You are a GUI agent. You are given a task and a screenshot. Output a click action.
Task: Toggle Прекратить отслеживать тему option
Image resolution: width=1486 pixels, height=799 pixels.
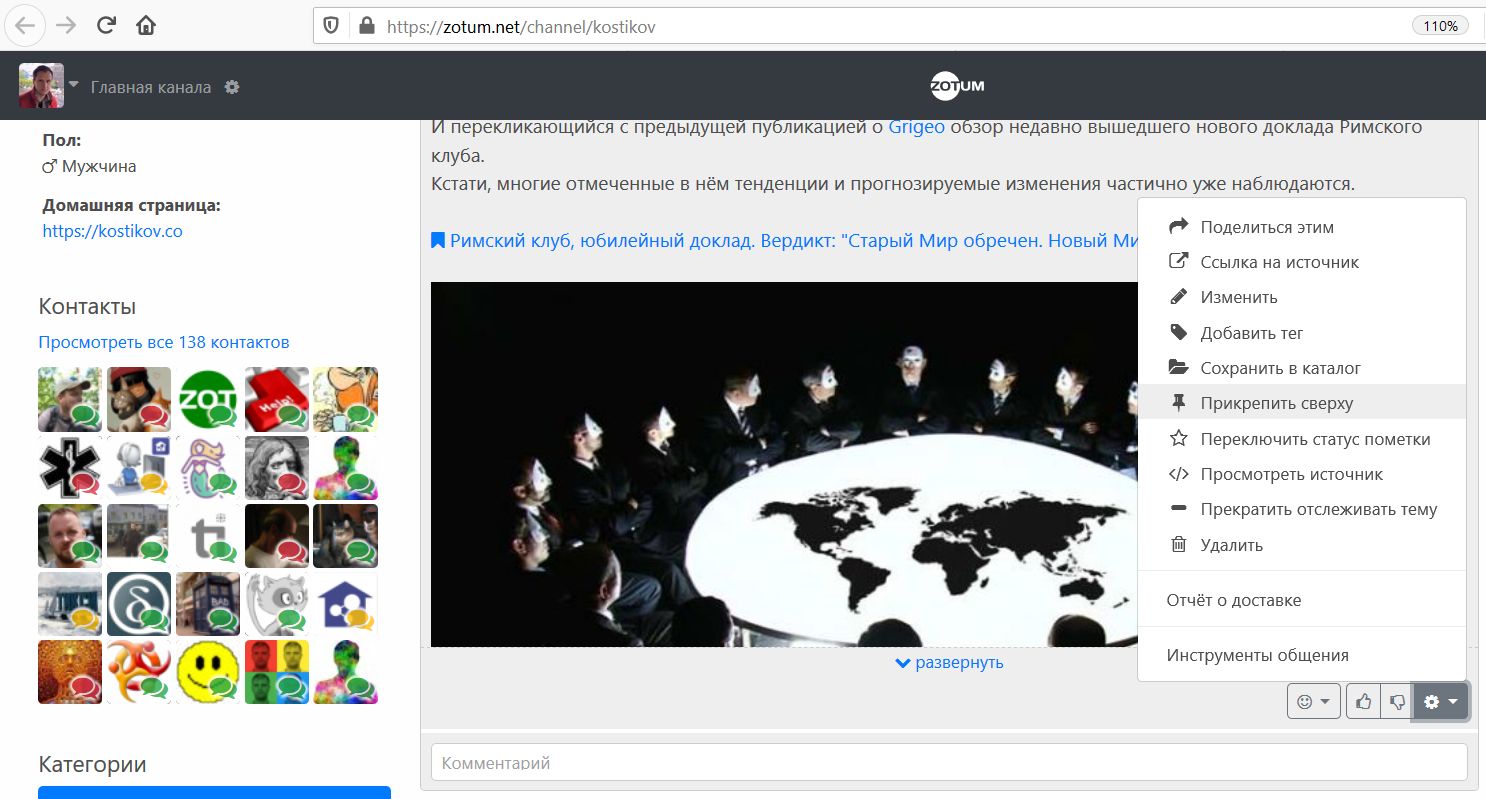pos(1318,509)
